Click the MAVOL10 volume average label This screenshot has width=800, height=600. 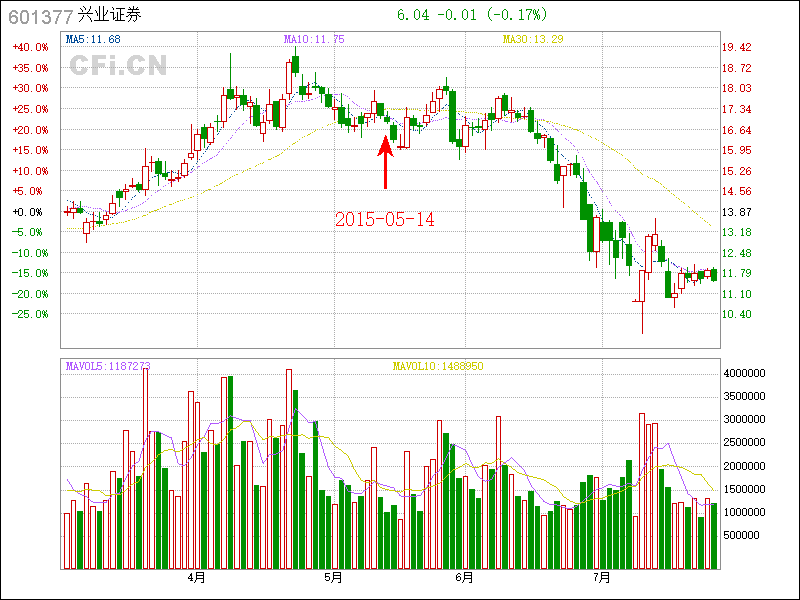coord(438,367)
